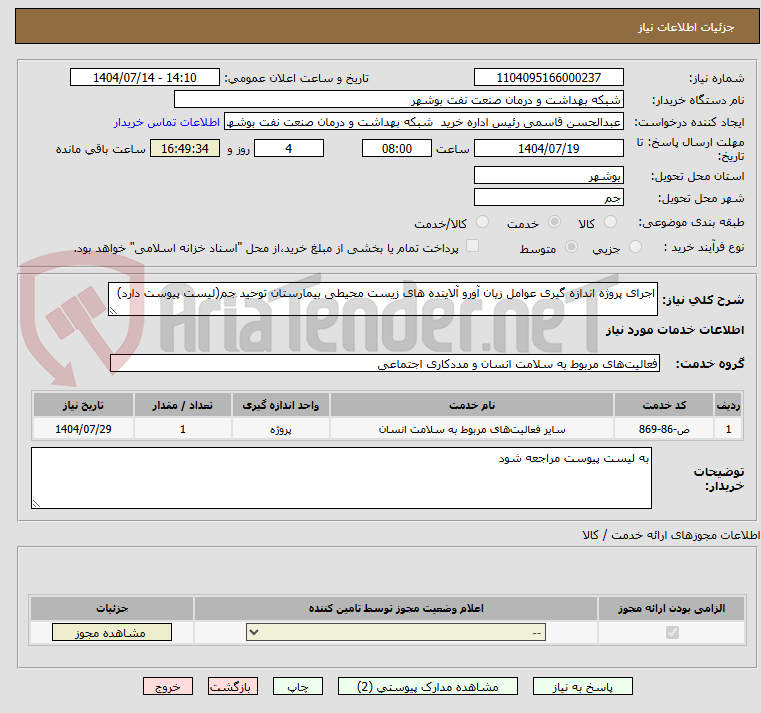Open اطلاعات تماس خریدار link
761x713 pixels.
coord(166,122)
